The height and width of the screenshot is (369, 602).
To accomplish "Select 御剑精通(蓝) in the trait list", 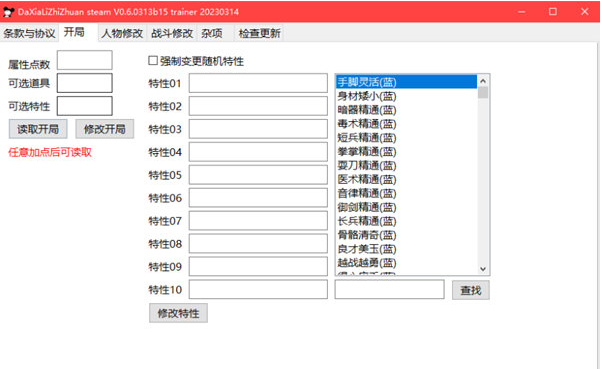I will coord(406,207).
